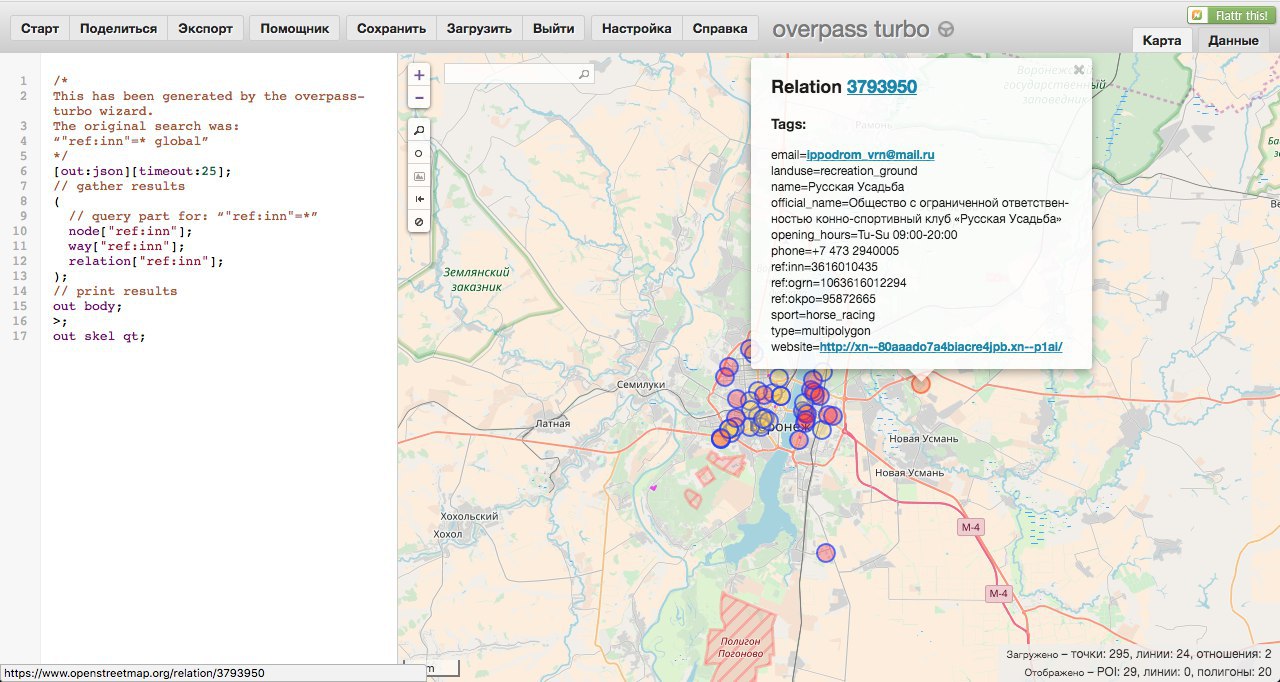Click the upper M-4 road shield
This screenshot has width=1280, height=682.
pyautogui.click(x=971, y=527)
